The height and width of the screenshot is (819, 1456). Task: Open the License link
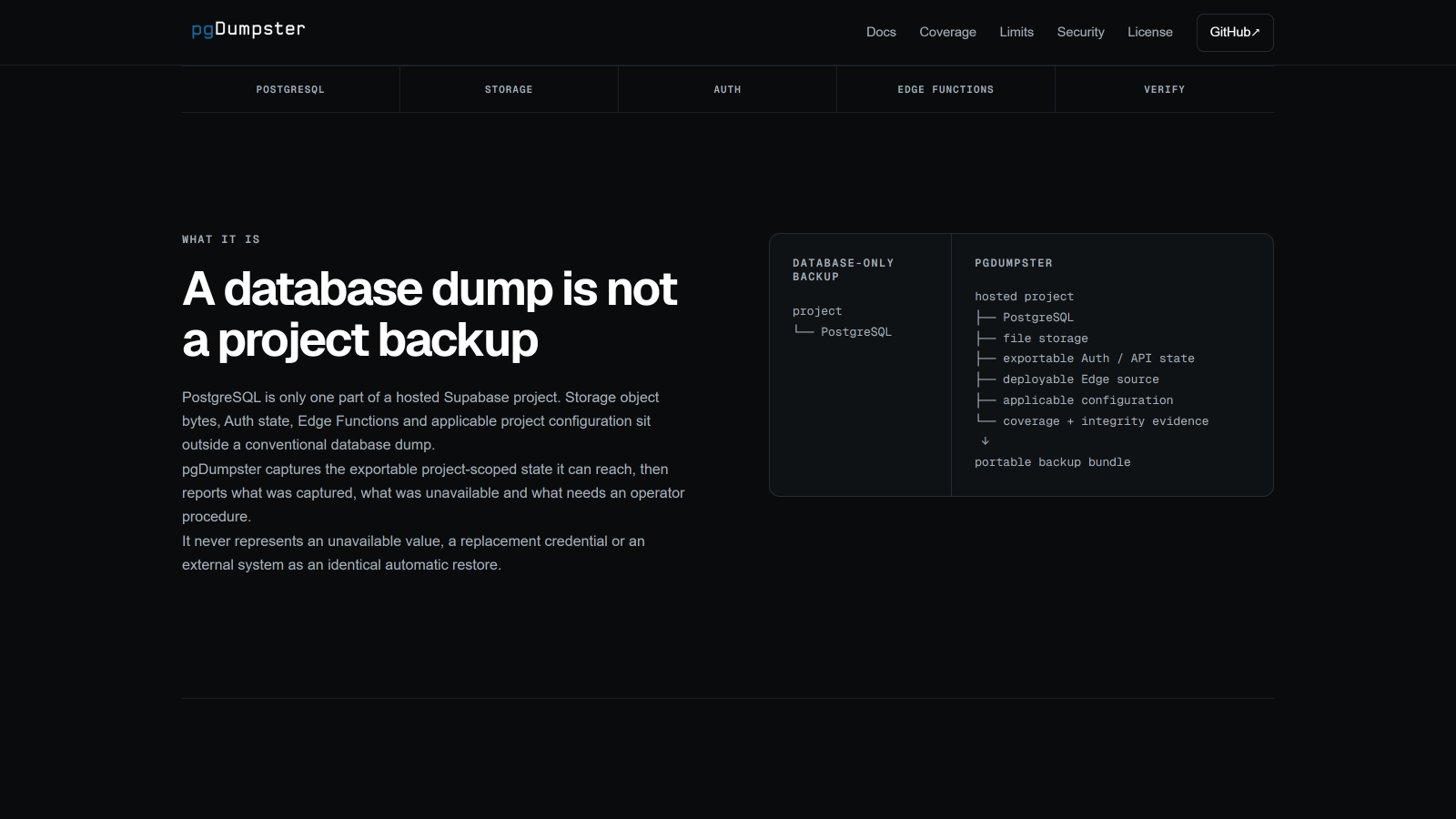(x=1149, y=32)
